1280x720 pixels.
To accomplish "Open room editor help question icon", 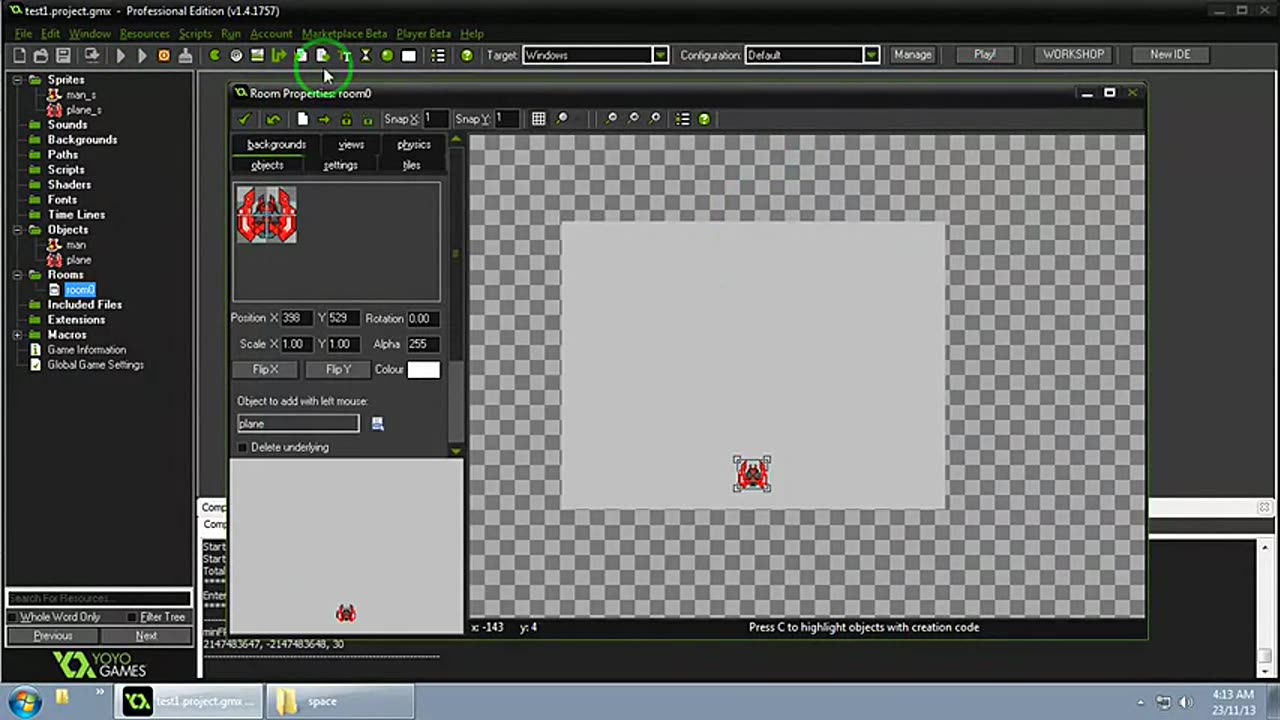I will pos(704,119).
